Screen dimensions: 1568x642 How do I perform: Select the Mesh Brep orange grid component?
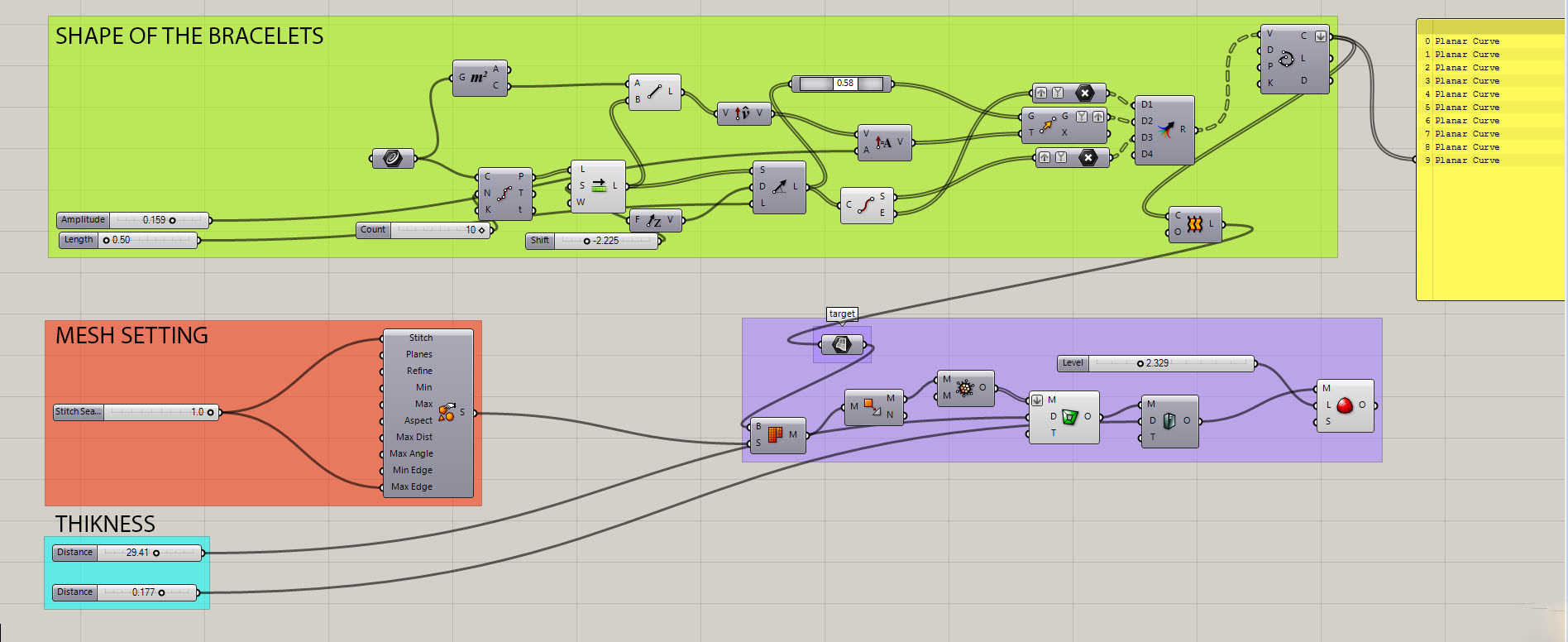pyautogui.click(x=775, y=435)
